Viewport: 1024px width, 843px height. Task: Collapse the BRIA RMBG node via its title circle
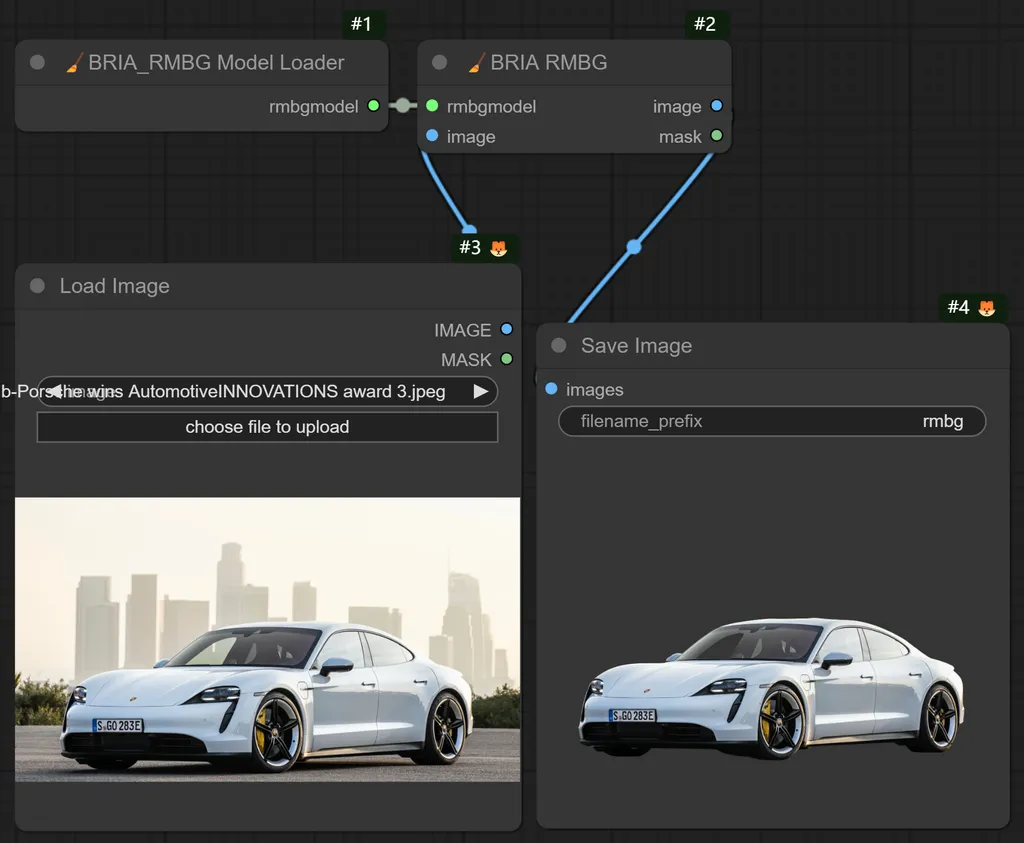click(438, 62)
